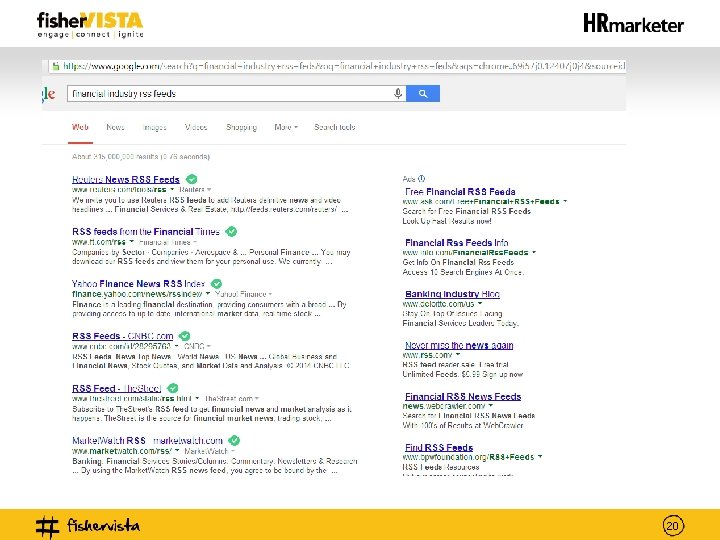
Task: Click the results count text
Action: pyautogui.click(x=141, y=157)
